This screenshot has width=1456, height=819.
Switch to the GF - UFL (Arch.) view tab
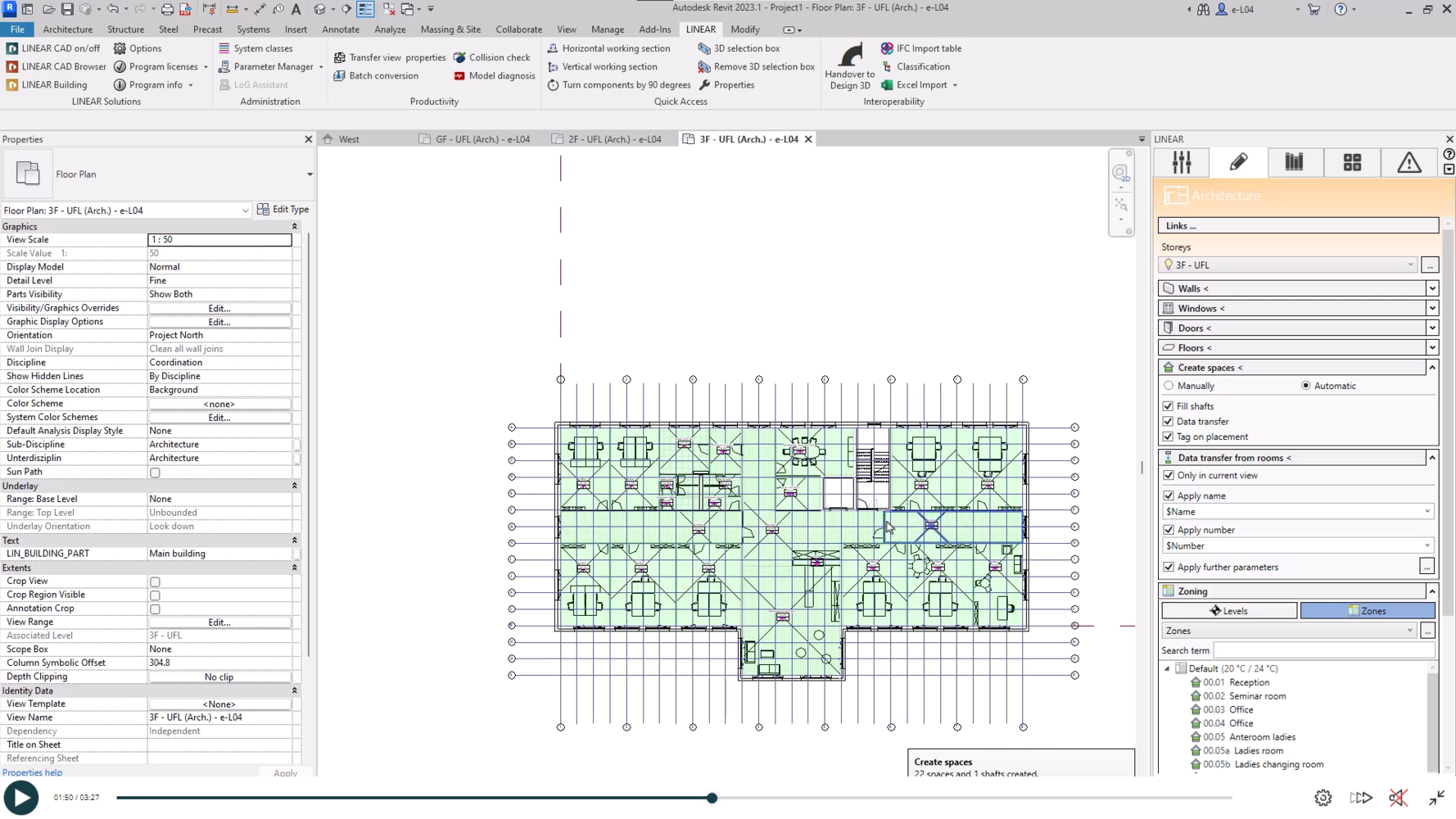click(x=482, y=139)
